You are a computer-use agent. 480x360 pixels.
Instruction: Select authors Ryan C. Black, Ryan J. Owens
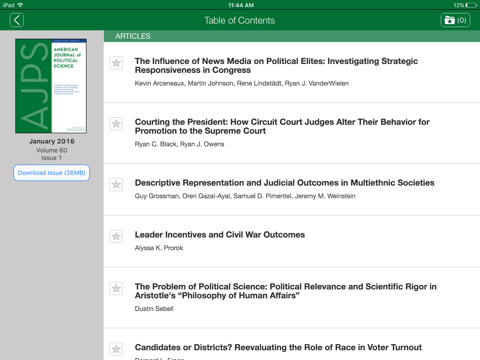pyautogui.click(x=179, y=144)
